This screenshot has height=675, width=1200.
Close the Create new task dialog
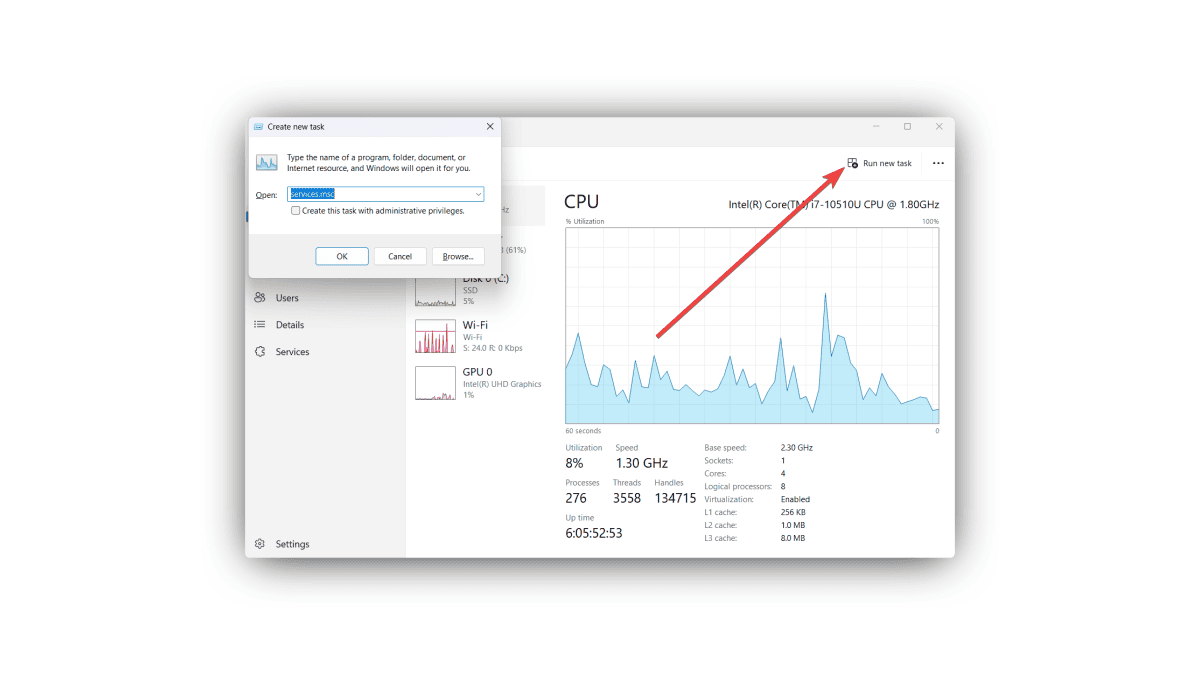489,127
